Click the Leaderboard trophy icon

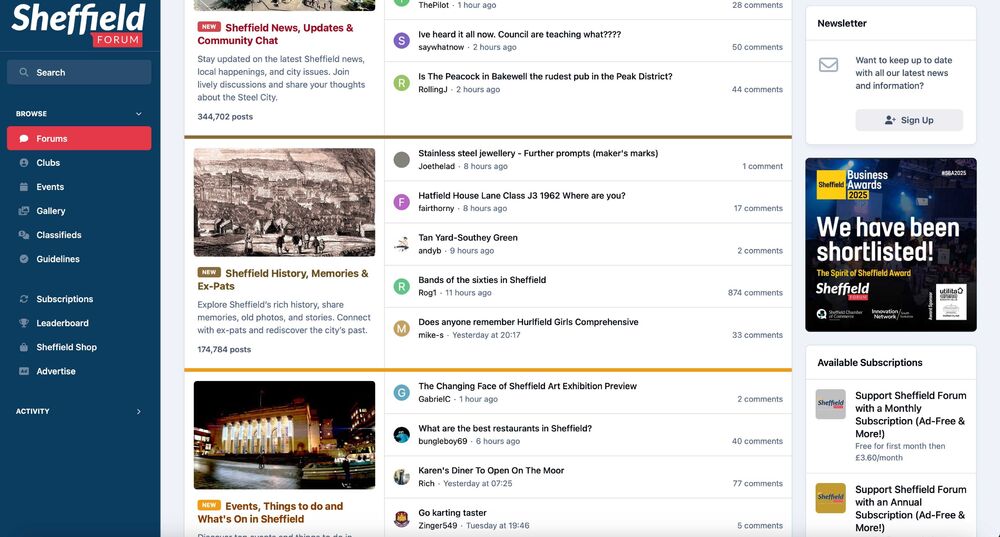[24, 323]
